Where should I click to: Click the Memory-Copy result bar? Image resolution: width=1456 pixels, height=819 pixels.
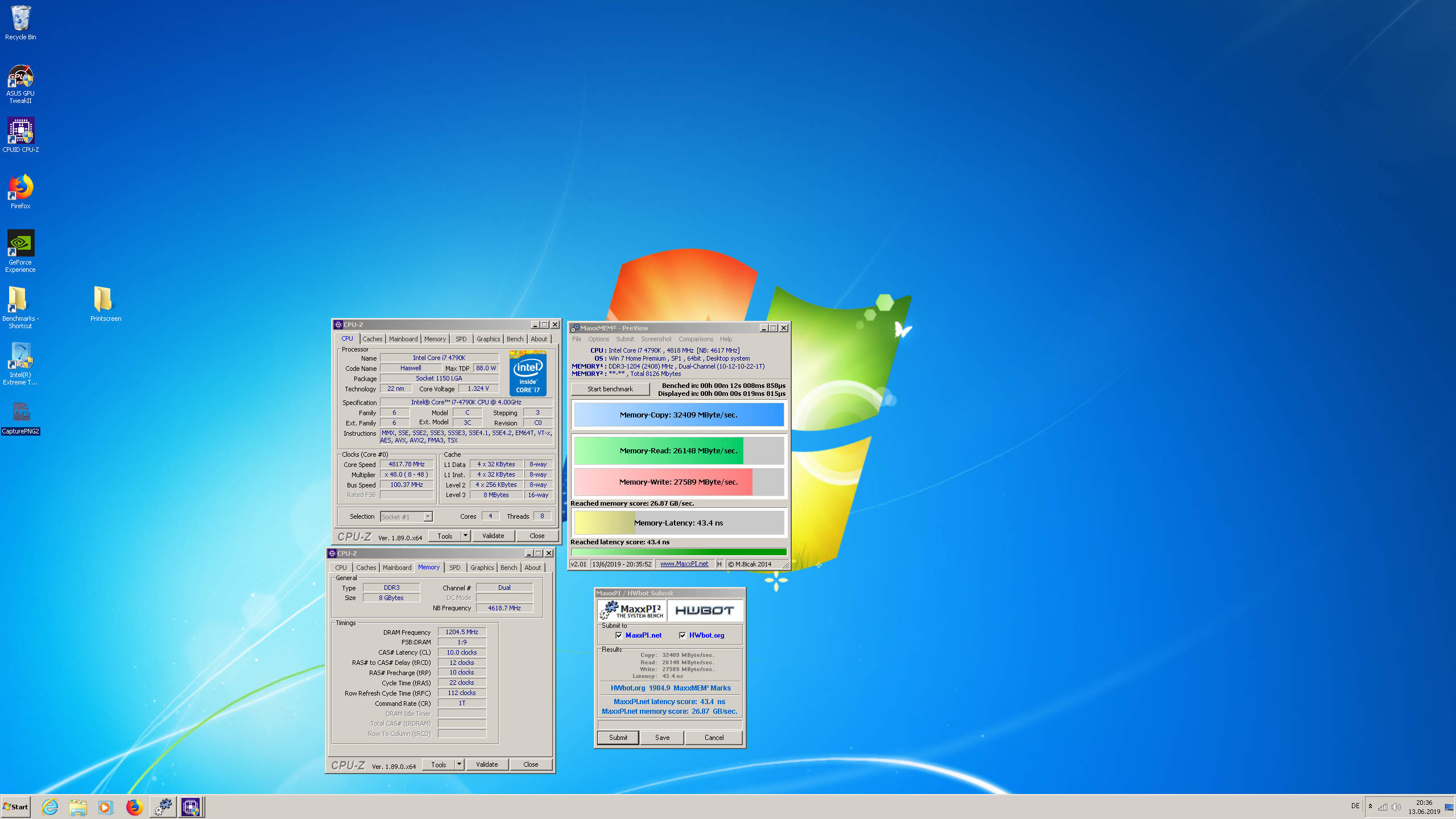pos(679,415)
